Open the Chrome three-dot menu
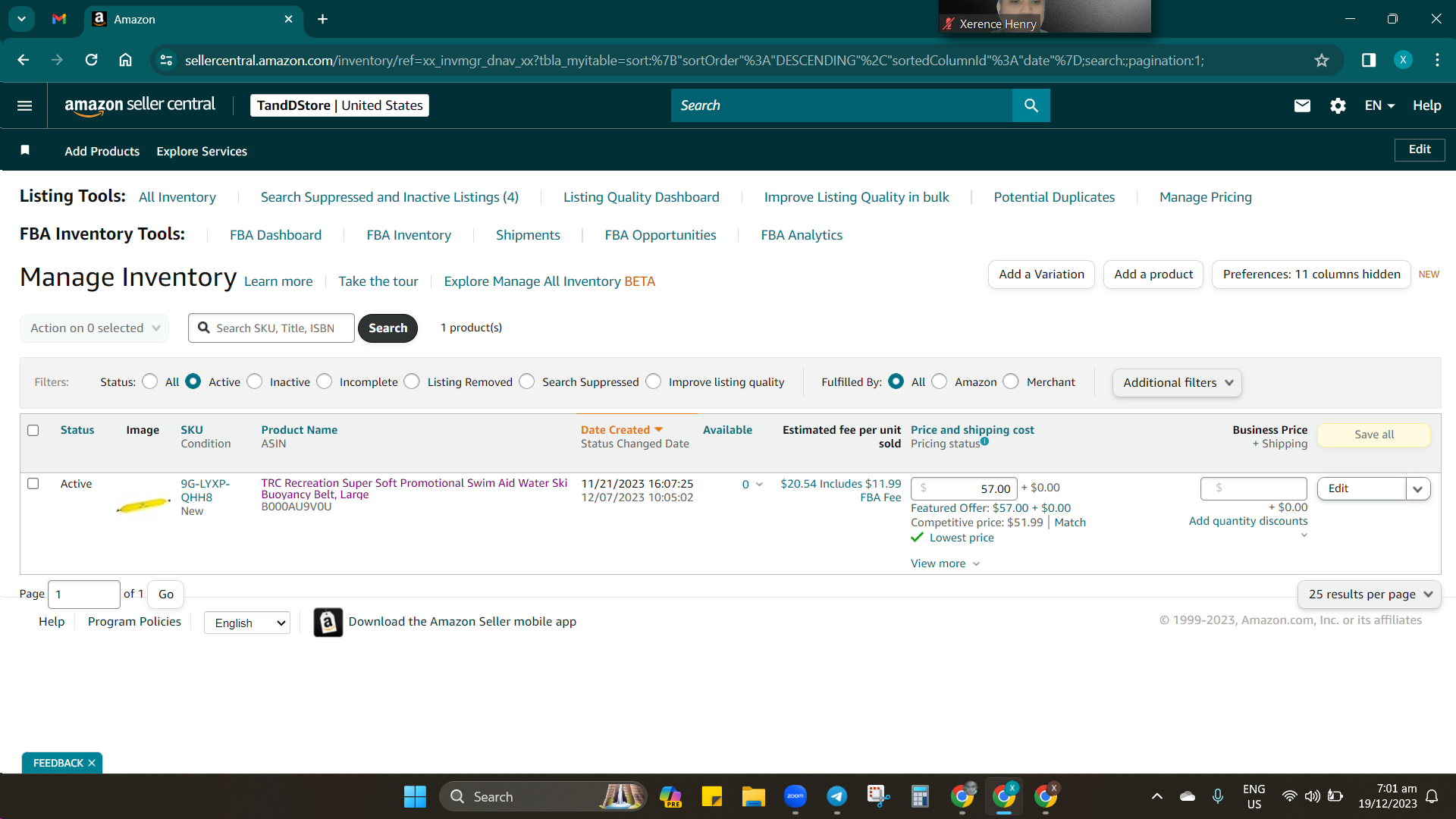1456x819 pixels. click(x=1437, y=60)
